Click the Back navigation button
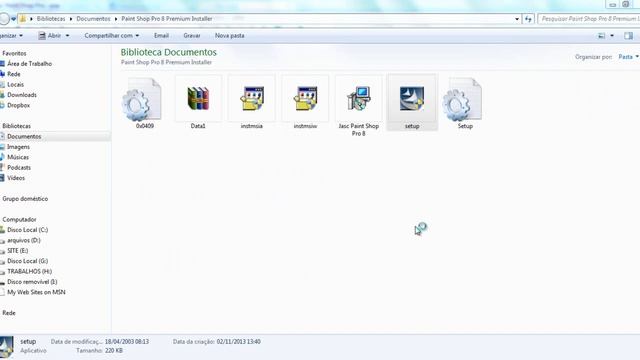The image size is (640, 360). 3,19
